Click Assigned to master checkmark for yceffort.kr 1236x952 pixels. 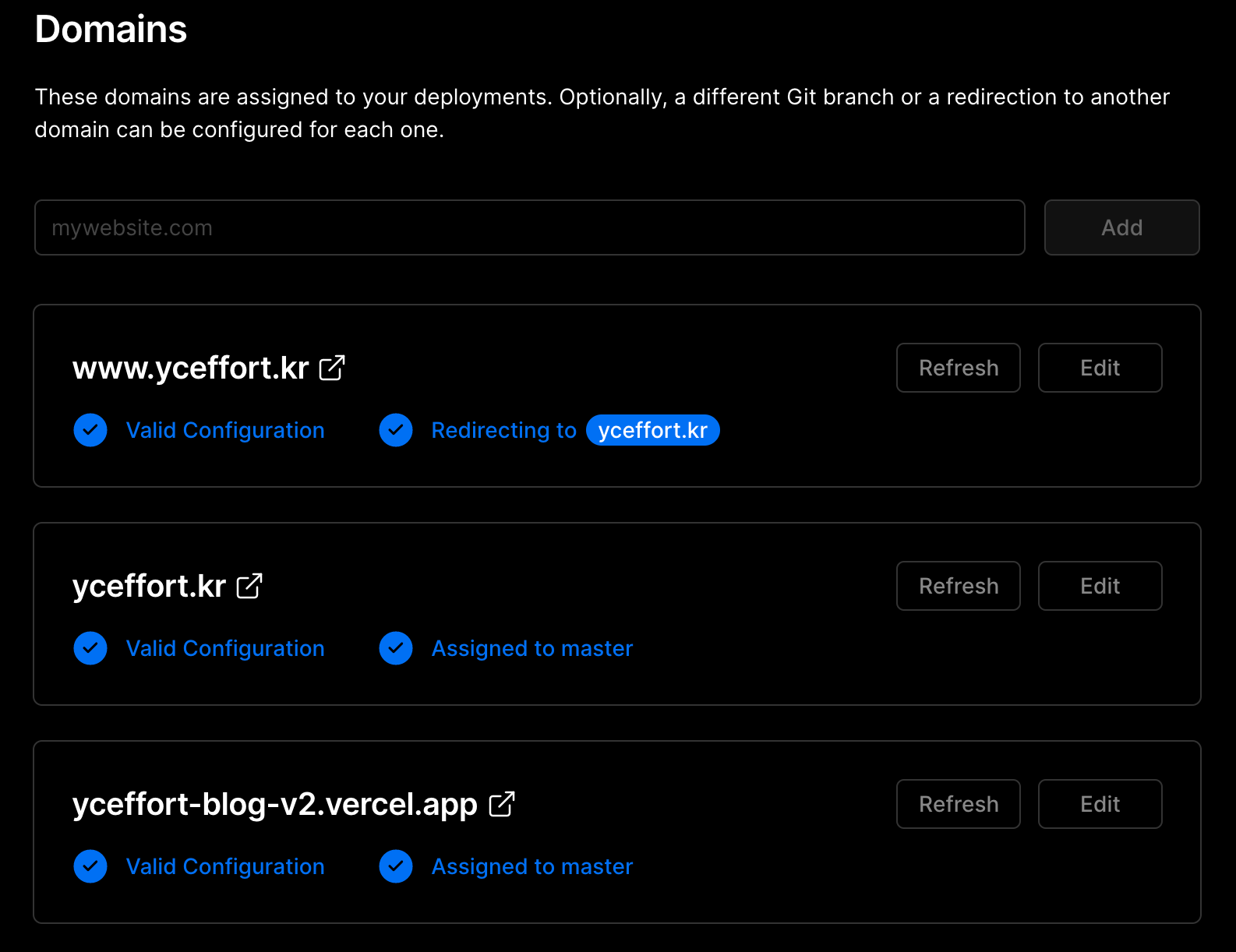point(396,648)
